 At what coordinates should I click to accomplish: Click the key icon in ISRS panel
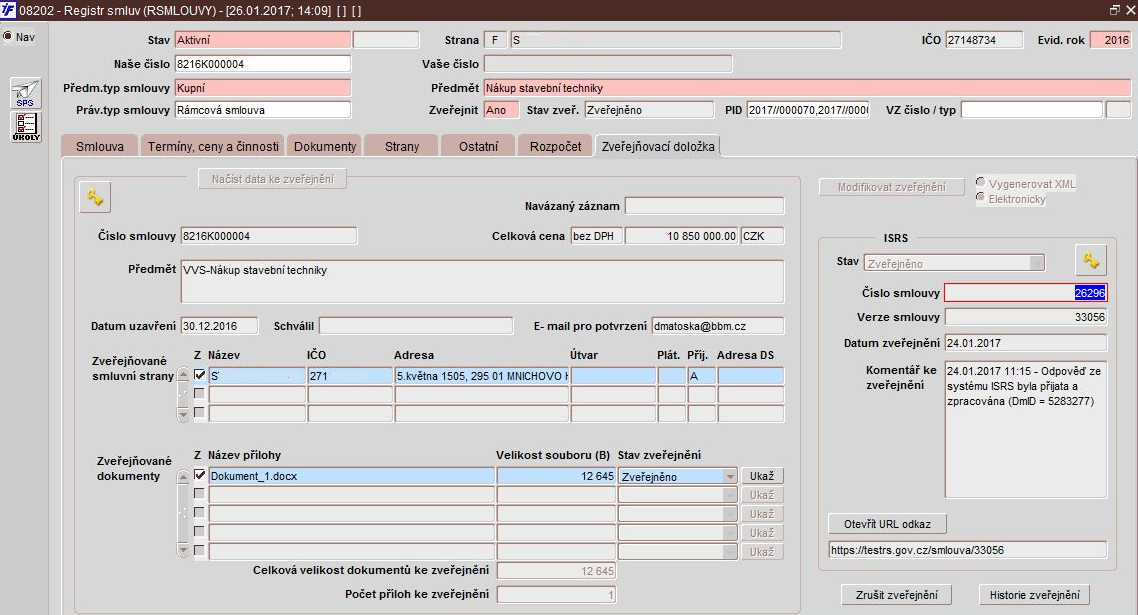tap(1091, 260)
